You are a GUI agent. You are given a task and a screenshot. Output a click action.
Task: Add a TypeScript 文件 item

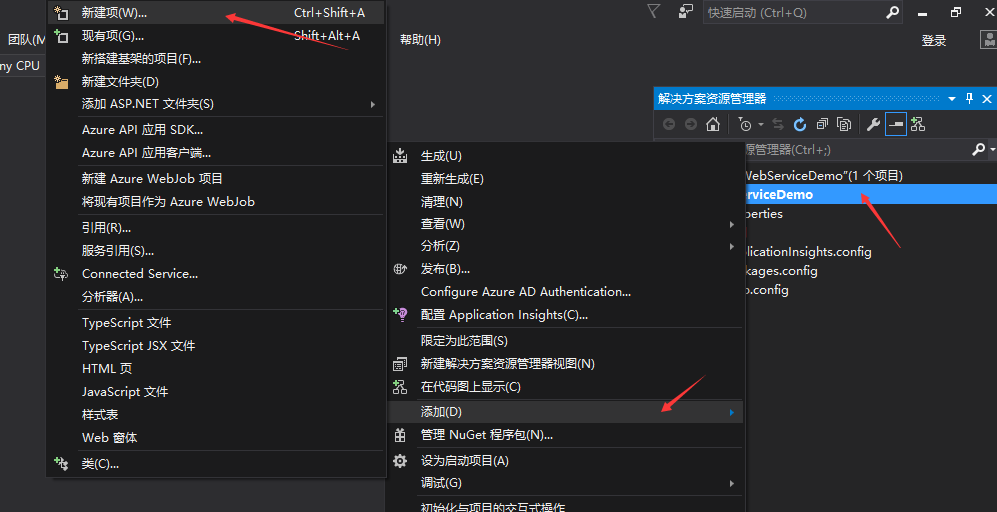pyautogui.click(x=216, y=322)
